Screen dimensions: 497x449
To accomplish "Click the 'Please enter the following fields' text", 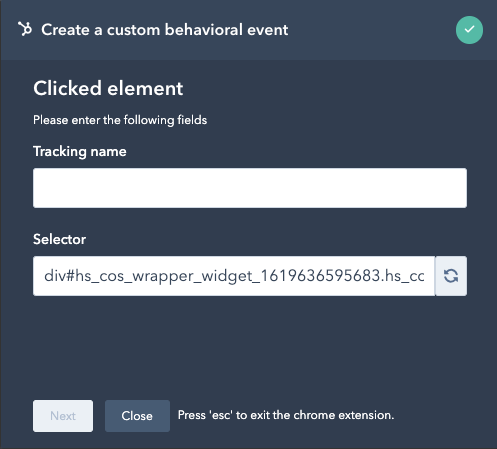I will pos(120,120).
